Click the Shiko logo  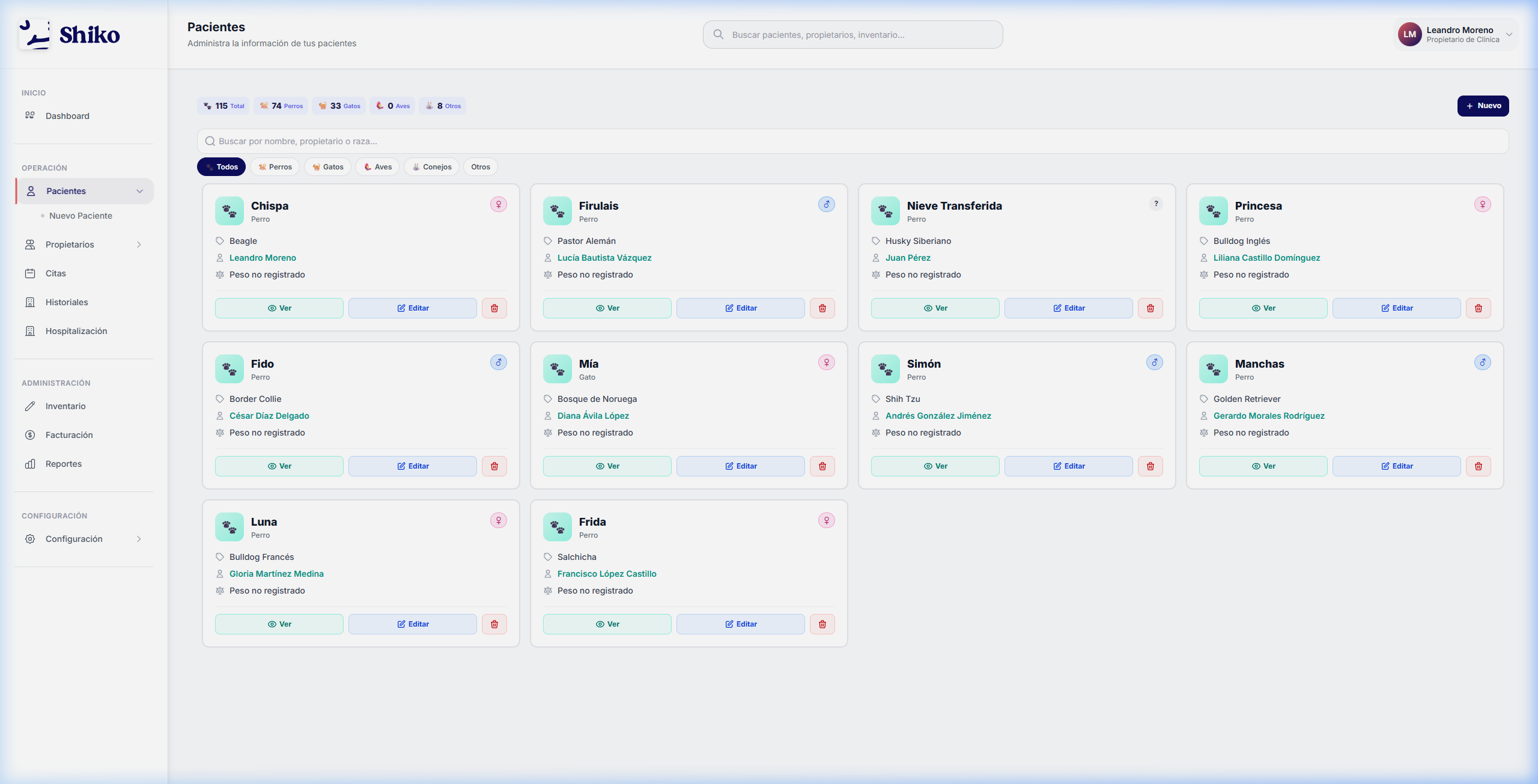tap(70, 35)
